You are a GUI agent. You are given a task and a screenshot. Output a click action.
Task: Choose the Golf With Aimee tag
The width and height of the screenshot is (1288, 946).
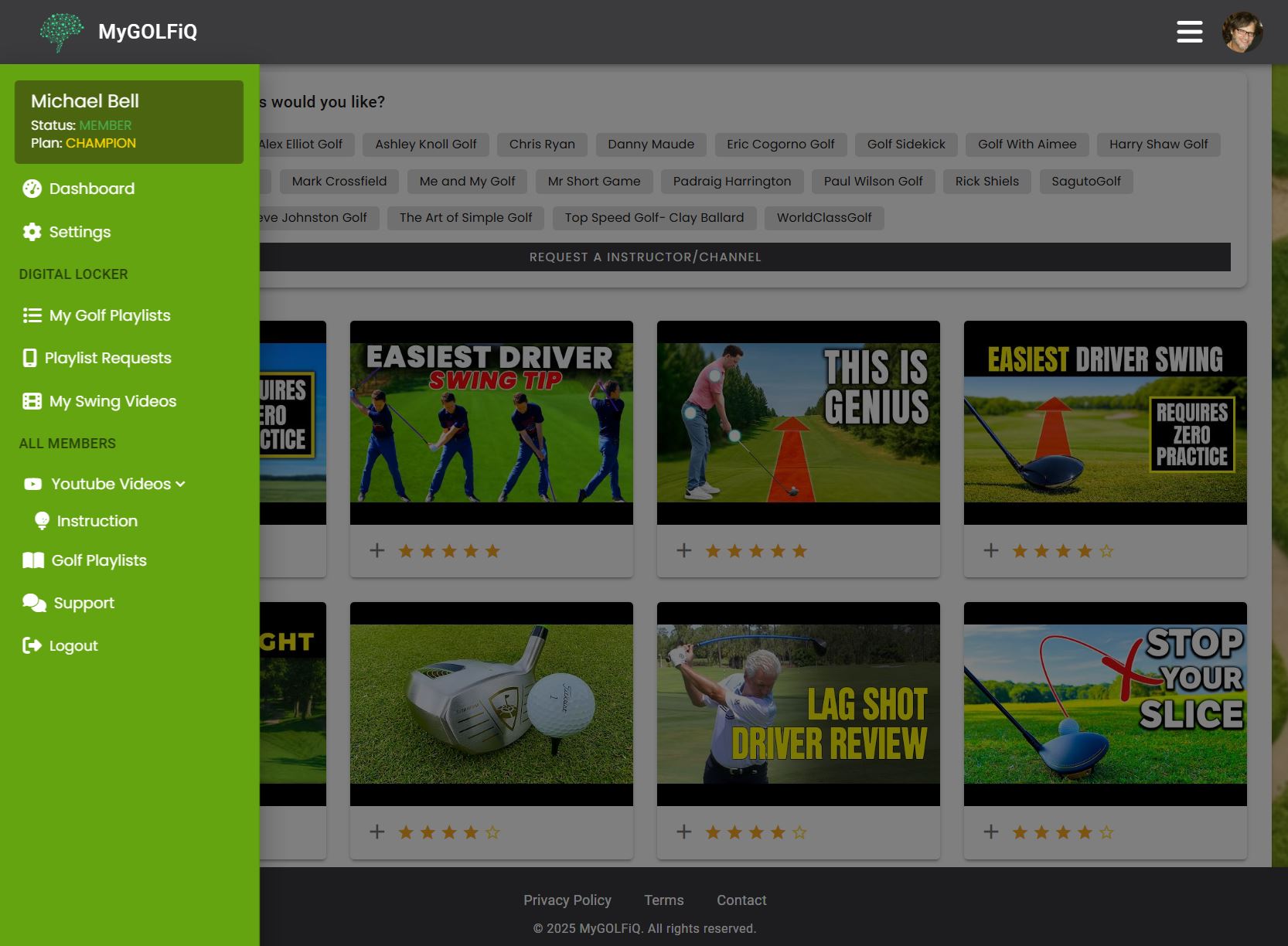pos(1027,145)
